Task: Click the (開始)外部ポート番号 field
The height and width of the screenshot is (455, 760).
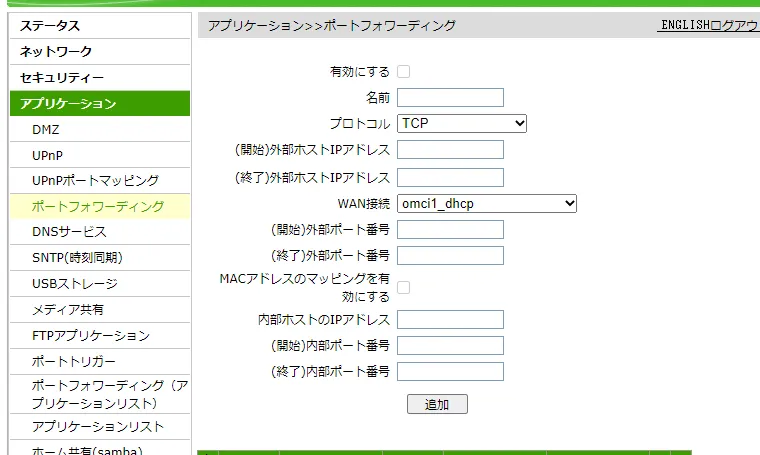Action: 450,229
